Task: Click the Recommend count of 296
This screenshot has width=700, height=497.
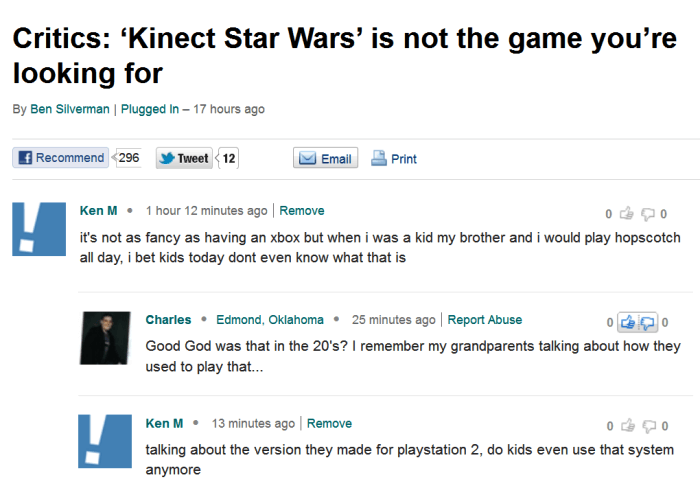Action: [x=129, y=158]
